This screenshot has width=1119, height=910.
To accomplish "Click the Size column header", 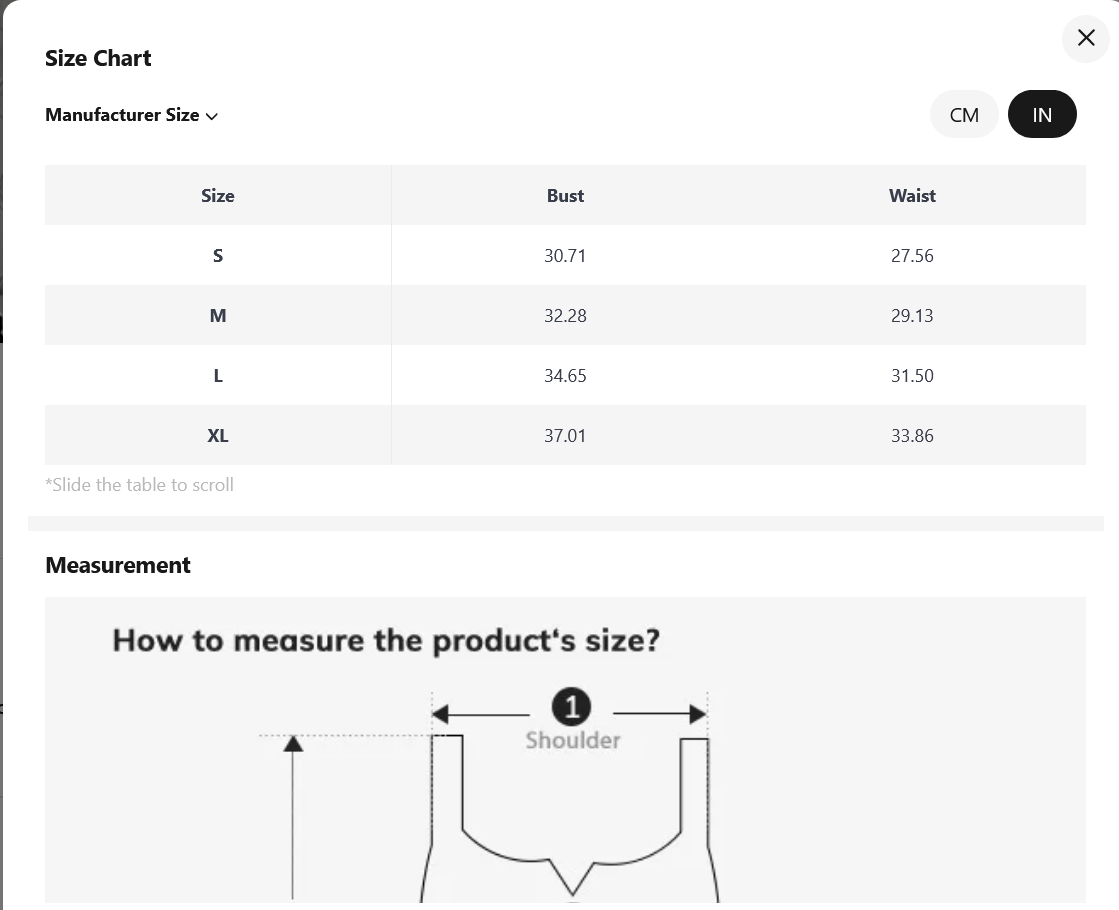I will pyautogui.click(x=218, y=196).
